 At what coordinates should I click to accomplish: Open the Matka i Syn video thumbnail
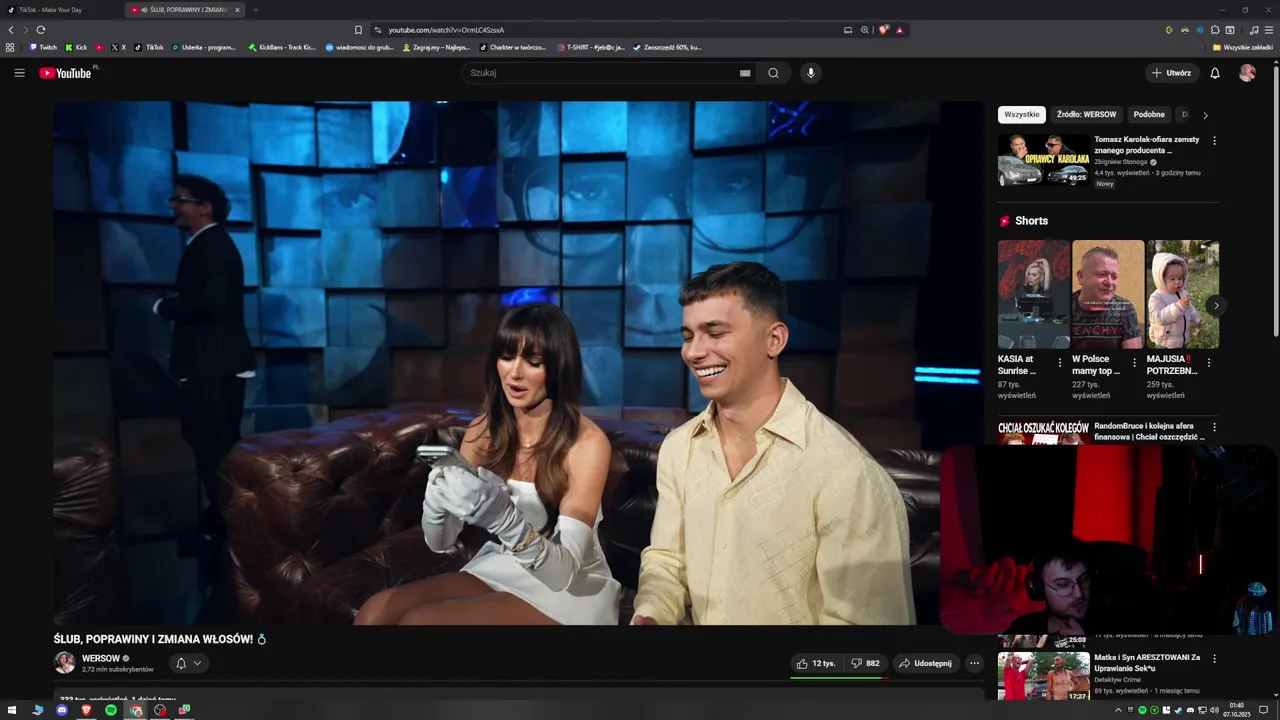tap(1044, 677)
